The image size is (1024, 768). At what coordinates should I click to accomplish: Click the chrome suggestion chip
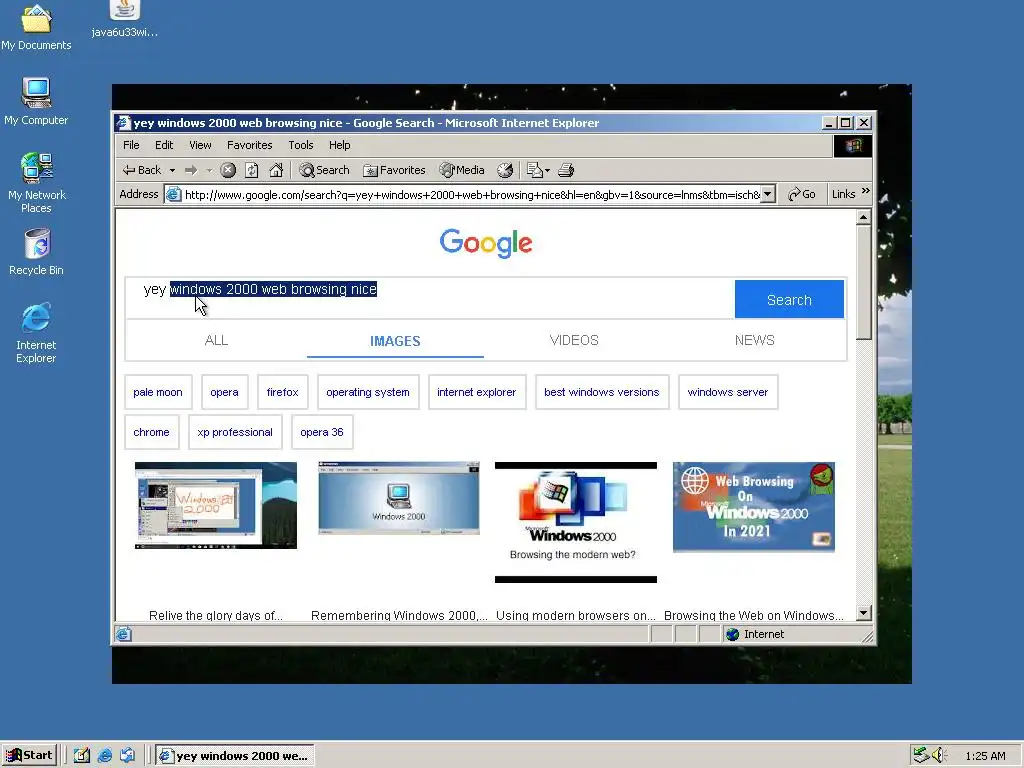pyautogui.click(x=152, y=432)
